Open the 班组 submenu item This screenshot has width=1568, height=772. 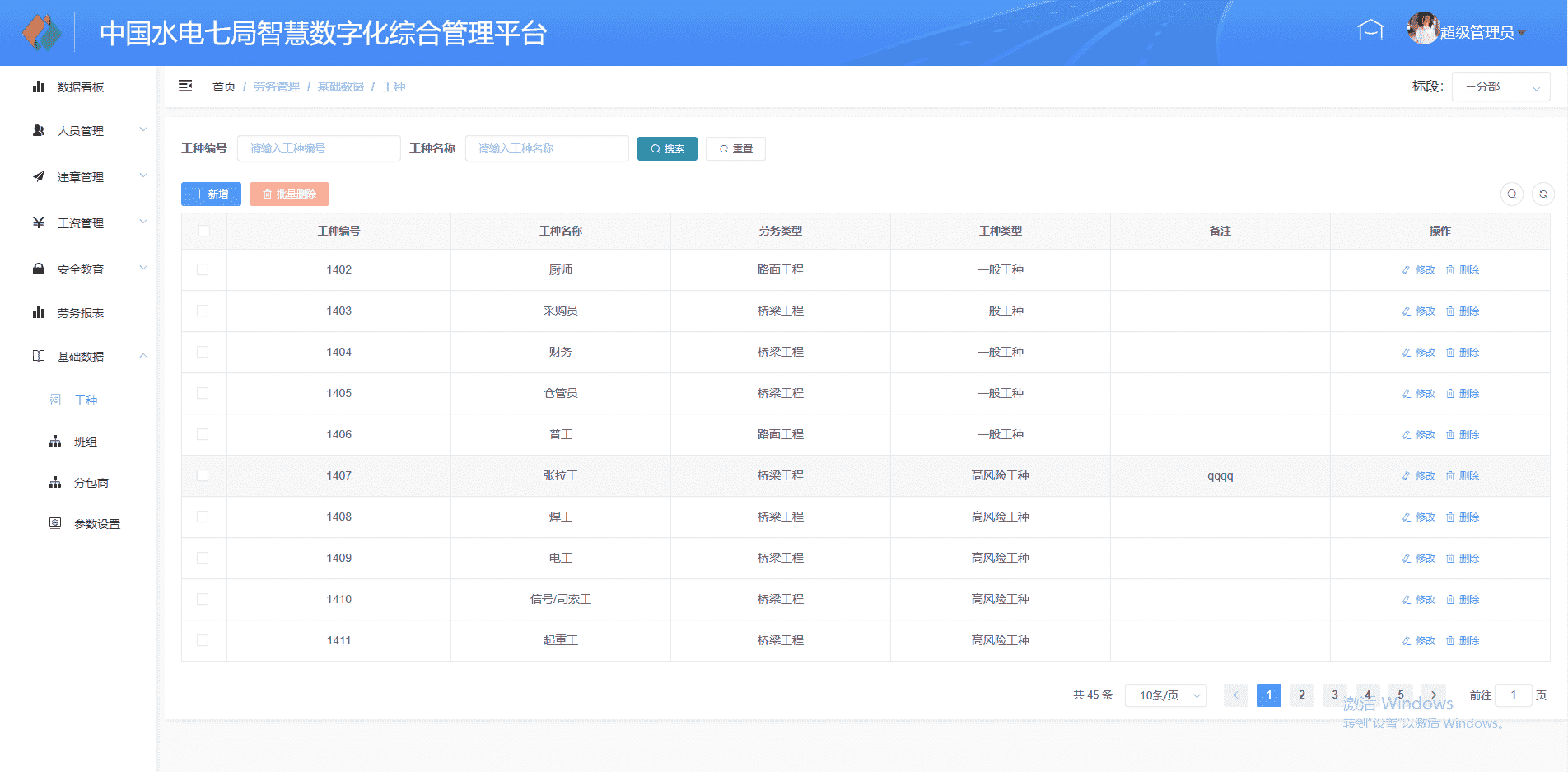tap(85, 442)
